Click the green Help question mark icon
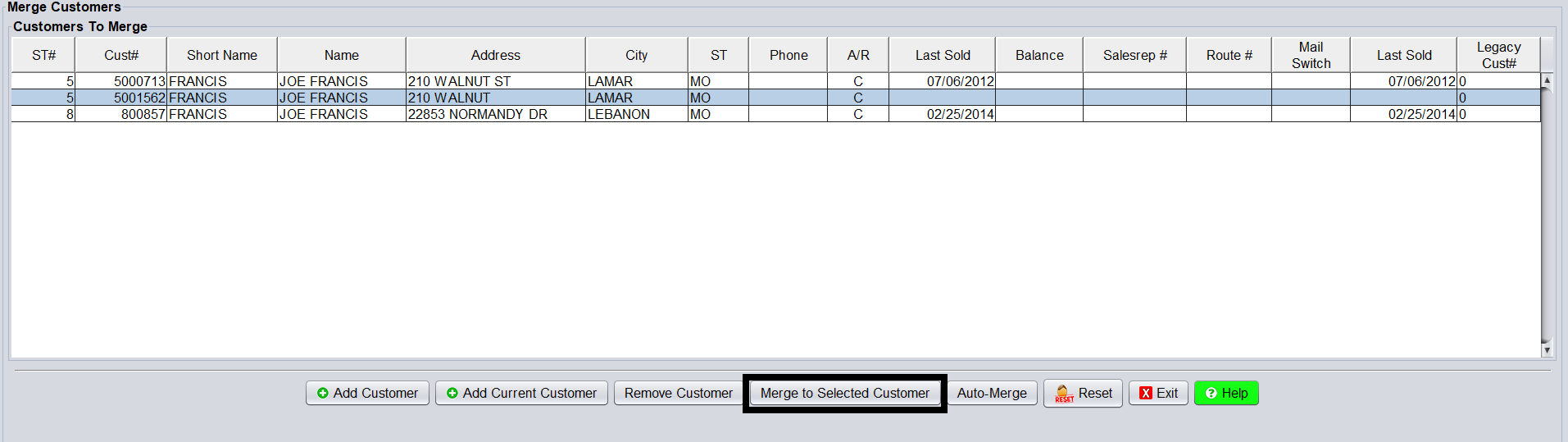The height and width of the screenshot is (442, 1568). (x=1211, y=394)
